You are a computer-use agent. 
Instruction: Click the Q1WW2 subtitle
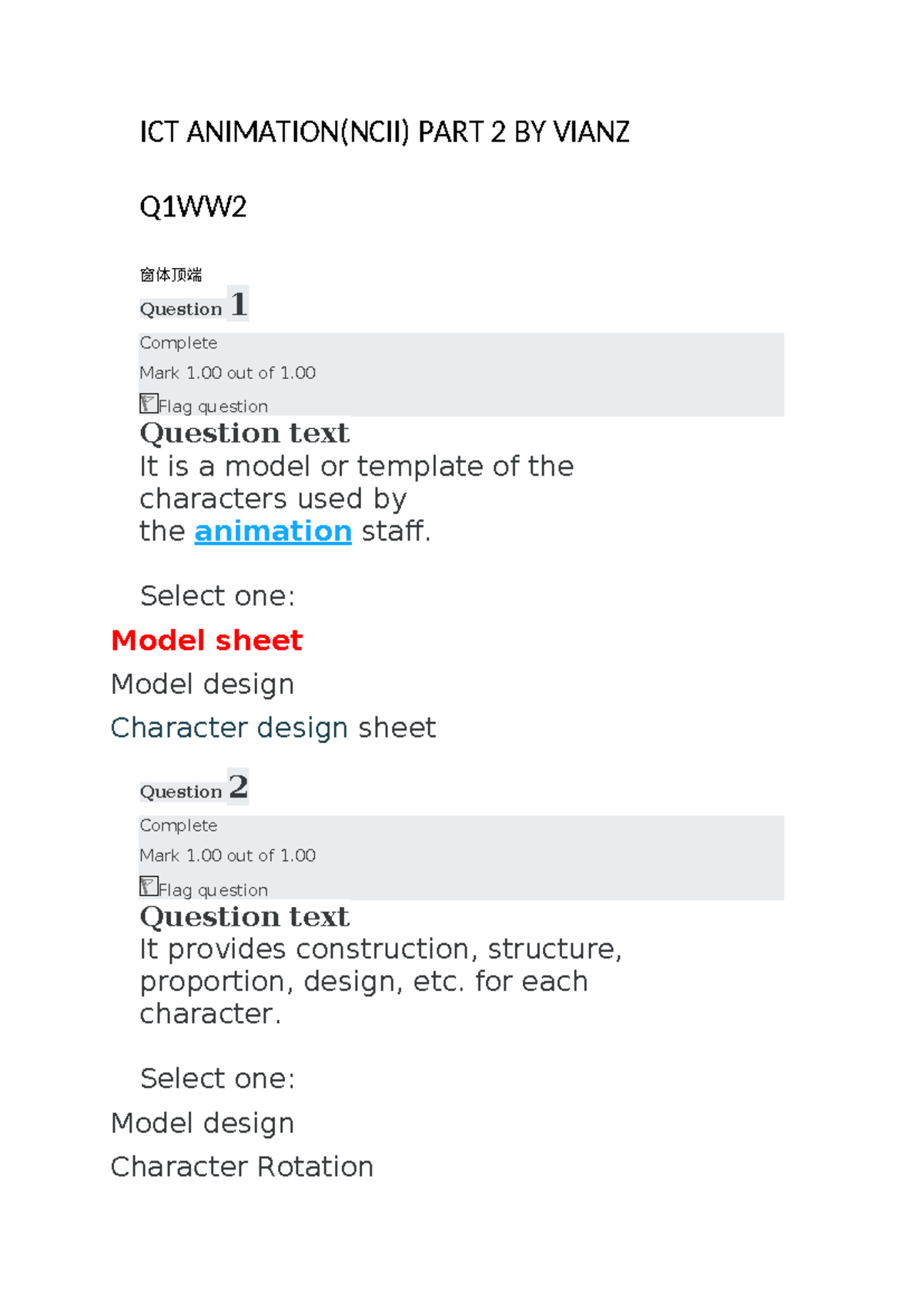[192, 207]
